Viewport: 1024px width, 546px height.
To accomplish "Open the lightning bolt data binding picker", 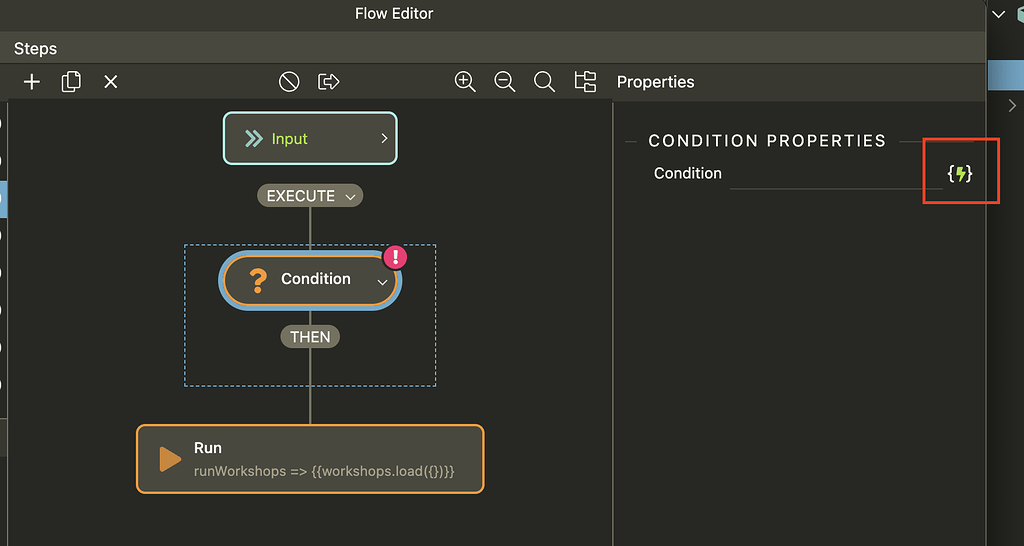I will pos(960,174).
